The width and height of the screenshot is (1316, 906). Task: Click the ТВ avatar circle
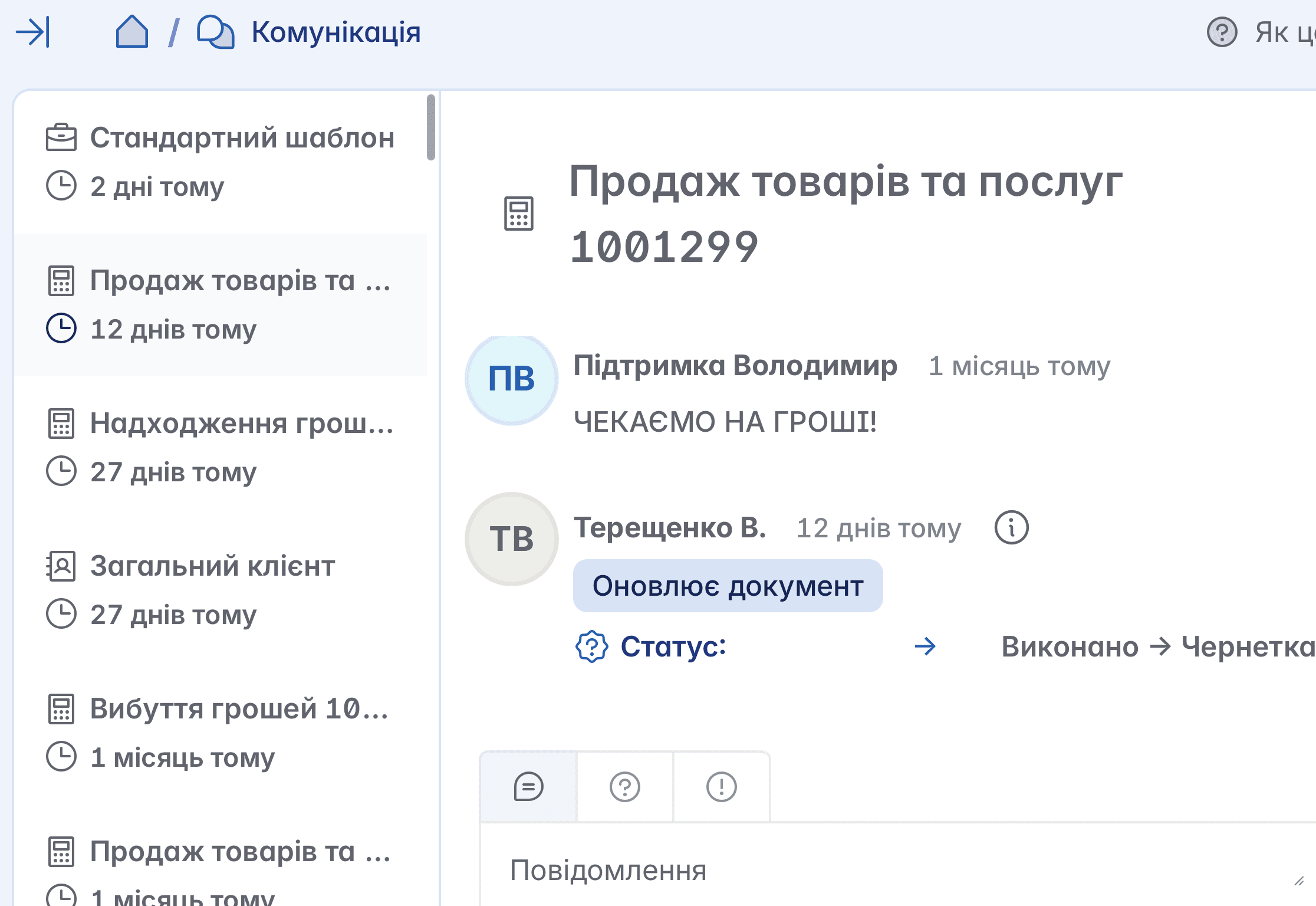click(x=512, y=539)
